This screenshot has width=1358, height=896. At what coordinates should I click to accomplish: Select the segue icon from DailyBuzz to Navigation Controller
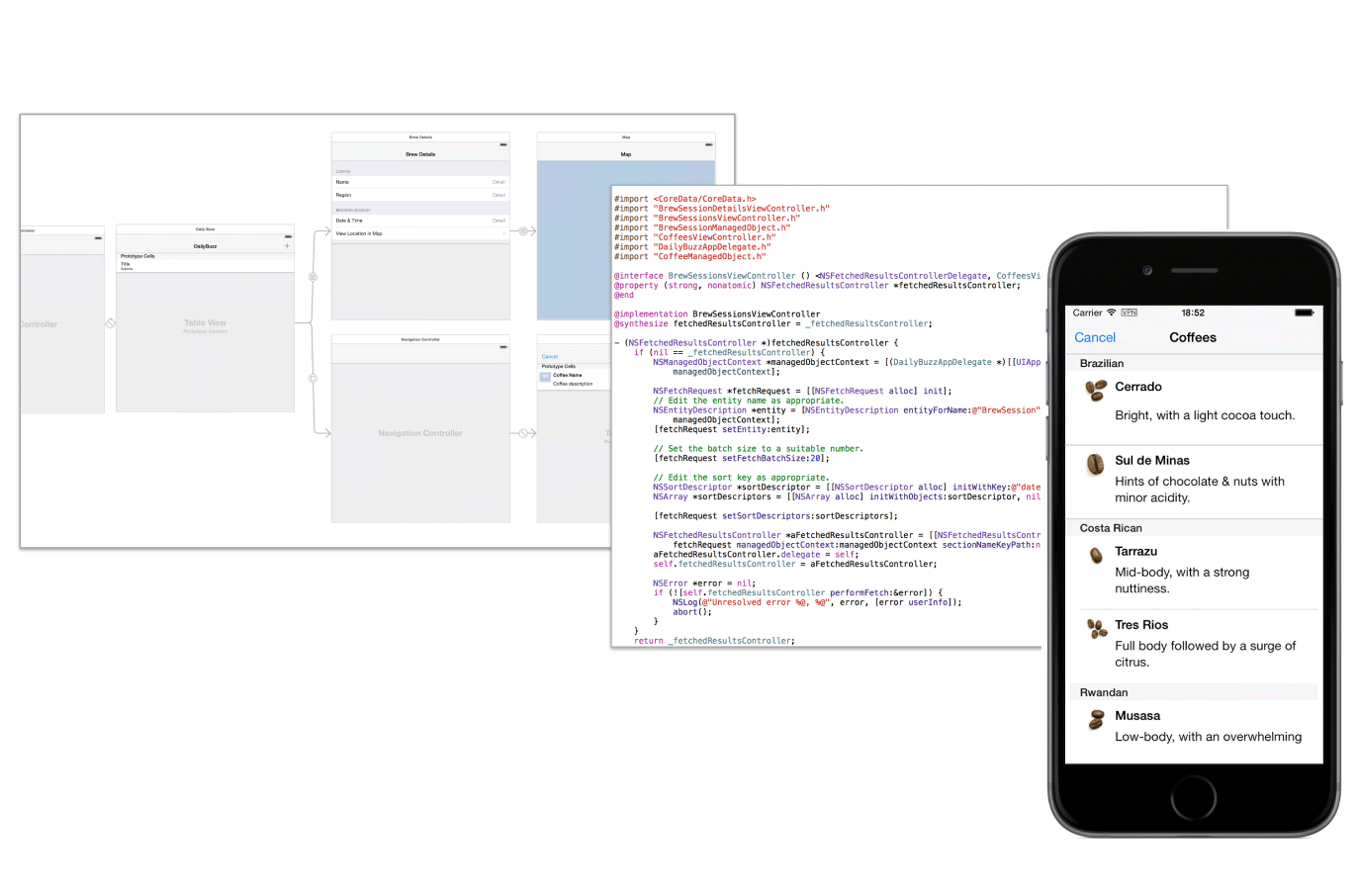point(313,378)
